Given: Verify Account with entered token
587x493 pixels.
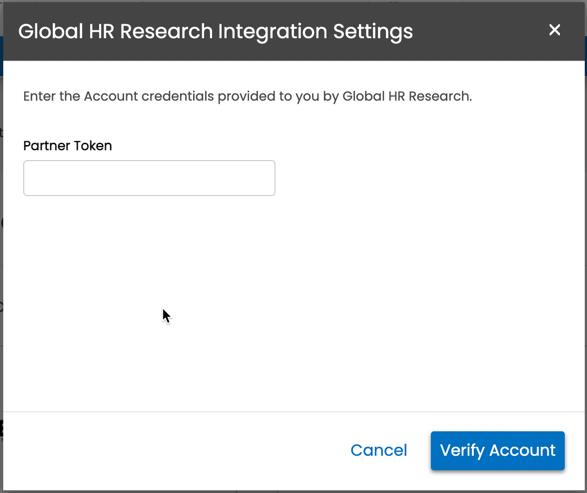Looking at the screenshot, I should coord(498,450).
